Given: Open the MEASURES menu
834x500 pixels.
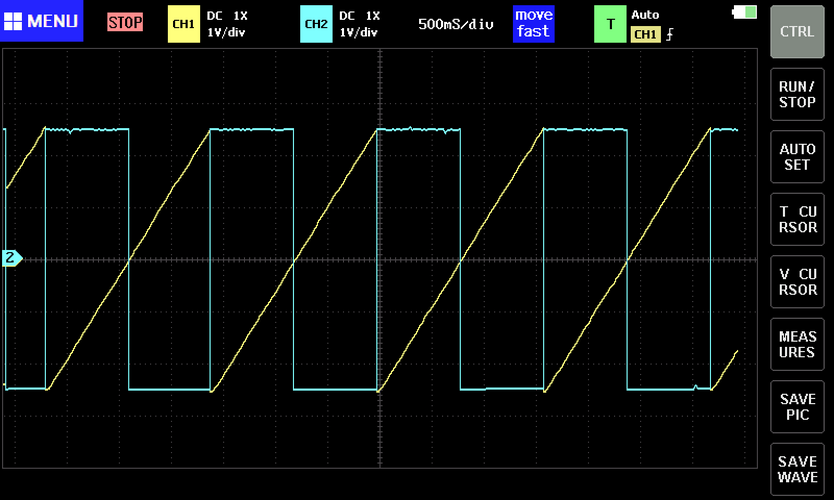Looking at the screenshot, I should pos(797,344).
